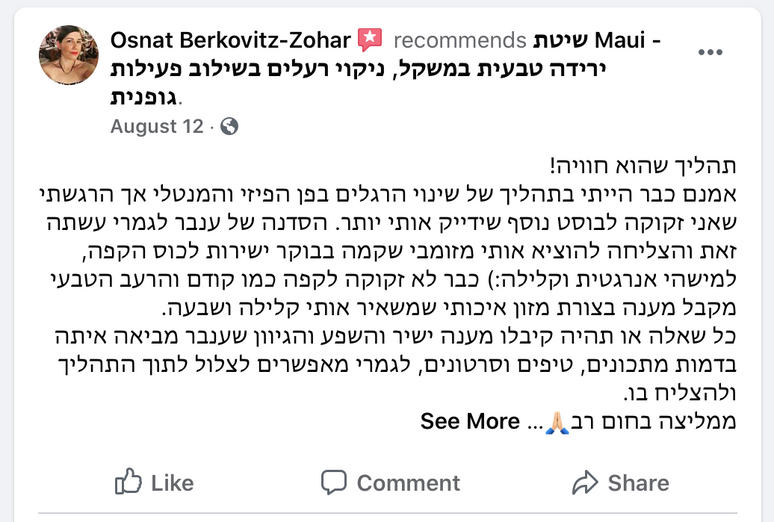
Task: Expand the post with See More
Action: pyautogui.click(x=469, y=422)
